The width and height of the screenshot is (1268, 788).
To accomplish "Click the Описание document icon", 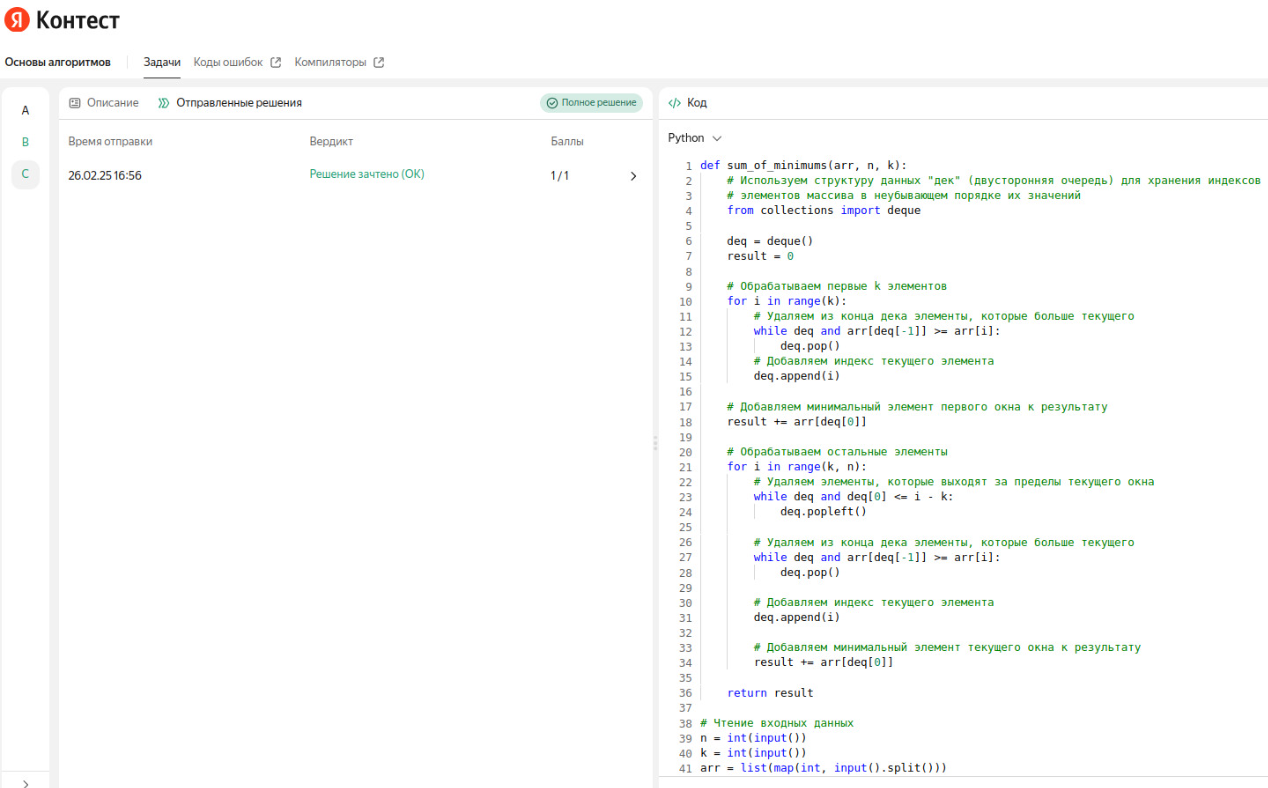I will coord(75,103).
